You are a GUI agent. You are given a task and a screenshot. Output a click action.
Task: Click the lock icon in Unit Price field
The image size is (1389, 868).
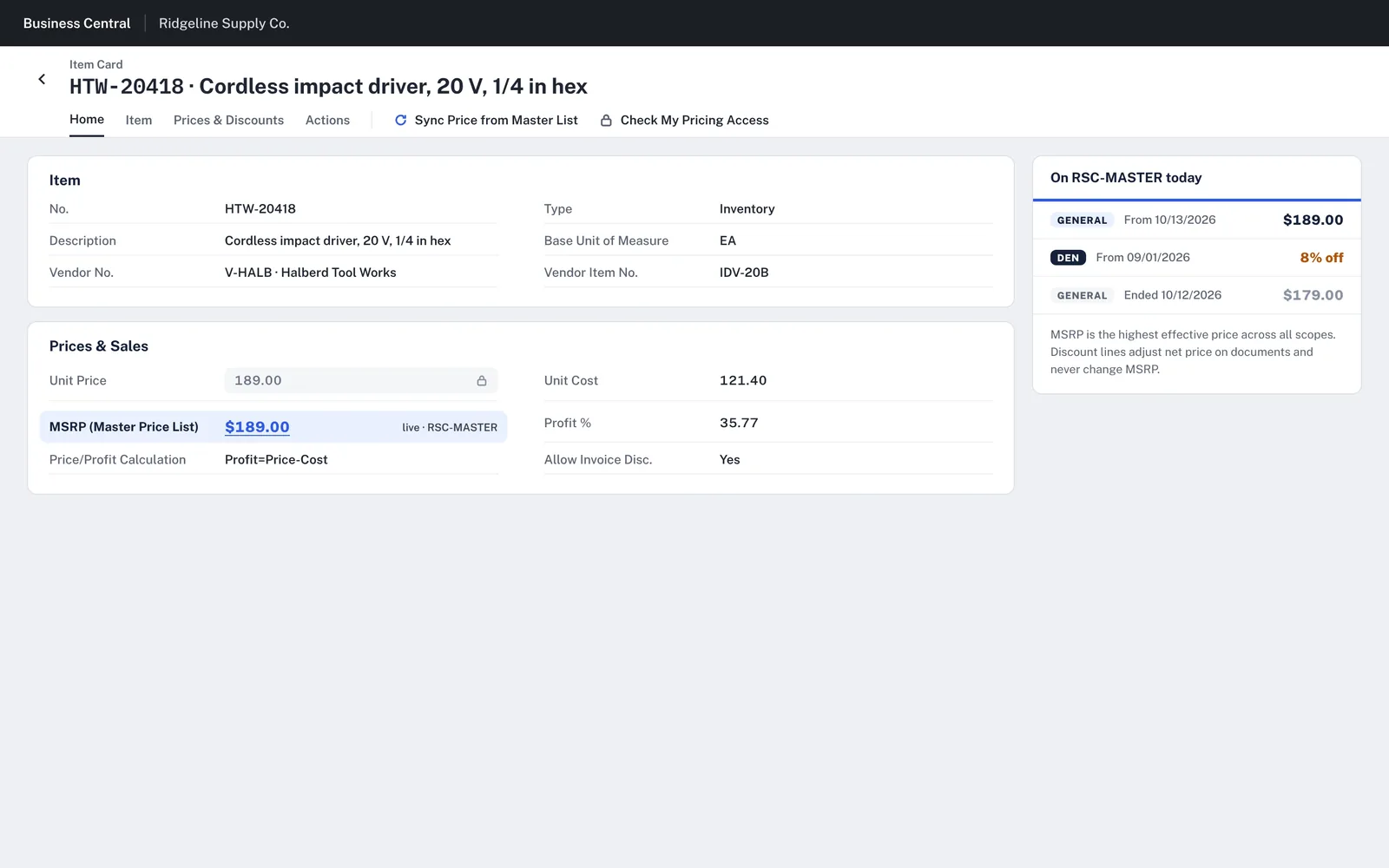click(482, 381)
